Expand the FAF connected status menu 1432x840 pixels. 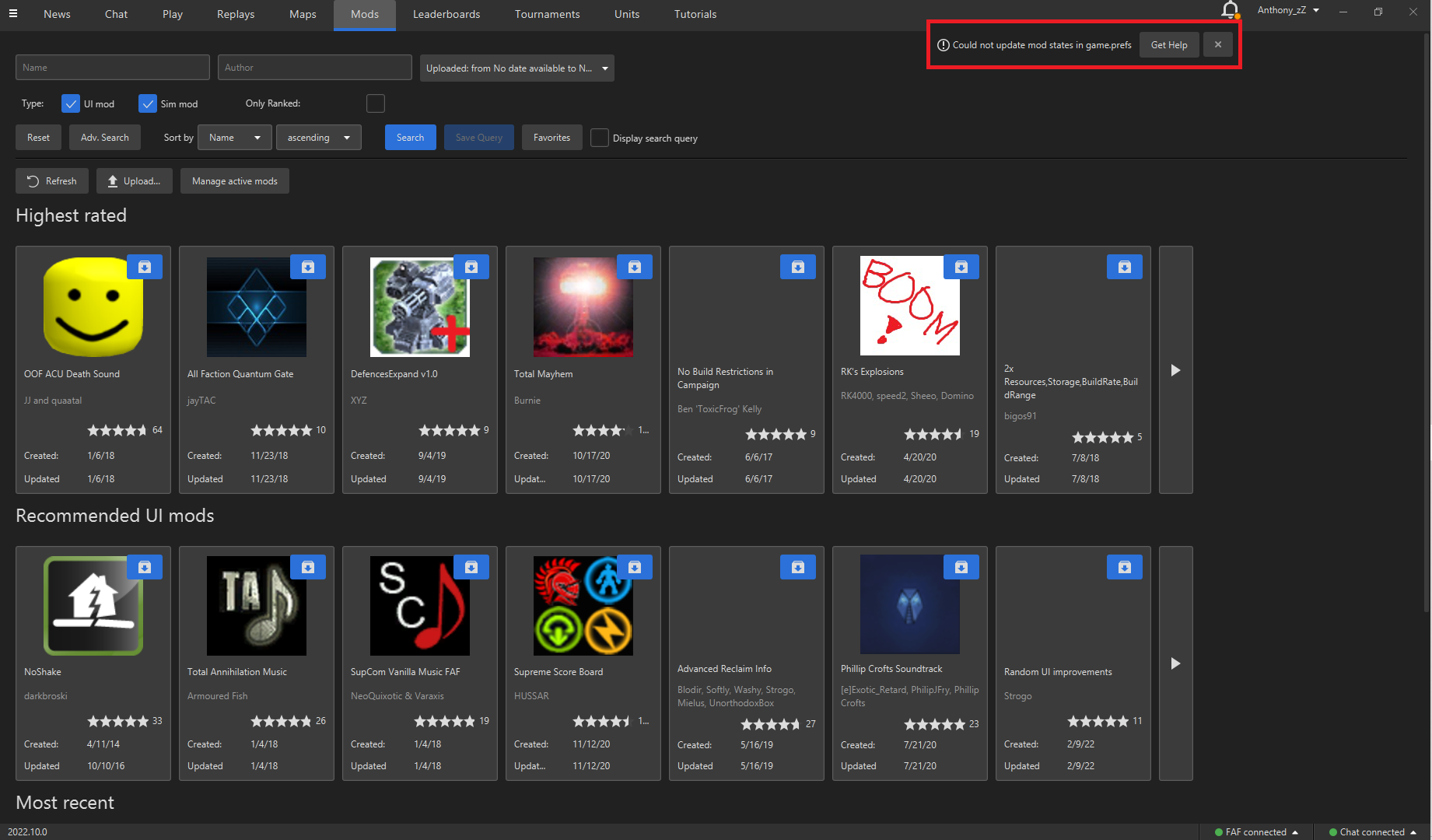tap(1256, 832)
